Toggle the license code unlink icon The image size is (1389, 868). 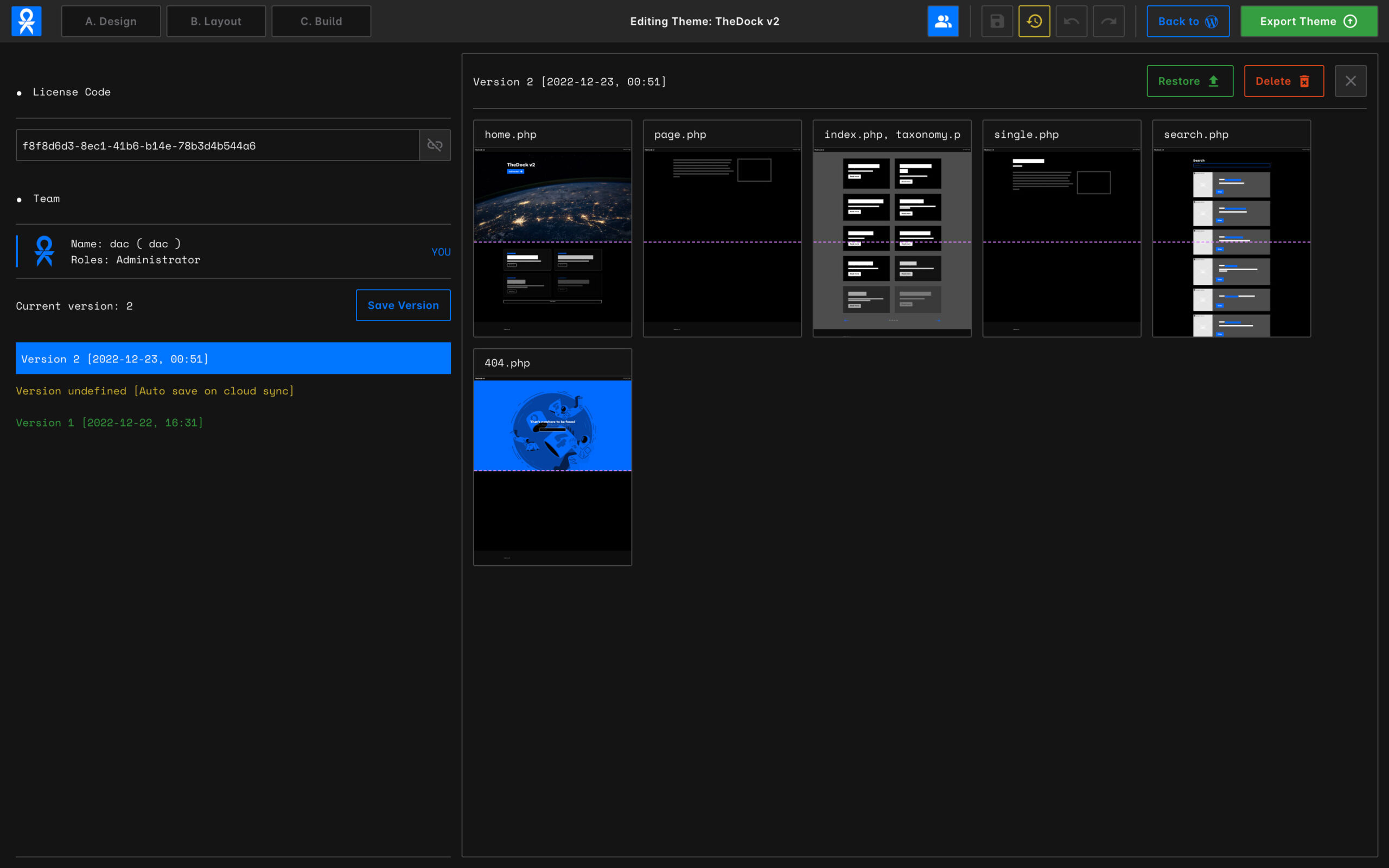(435, 145)
